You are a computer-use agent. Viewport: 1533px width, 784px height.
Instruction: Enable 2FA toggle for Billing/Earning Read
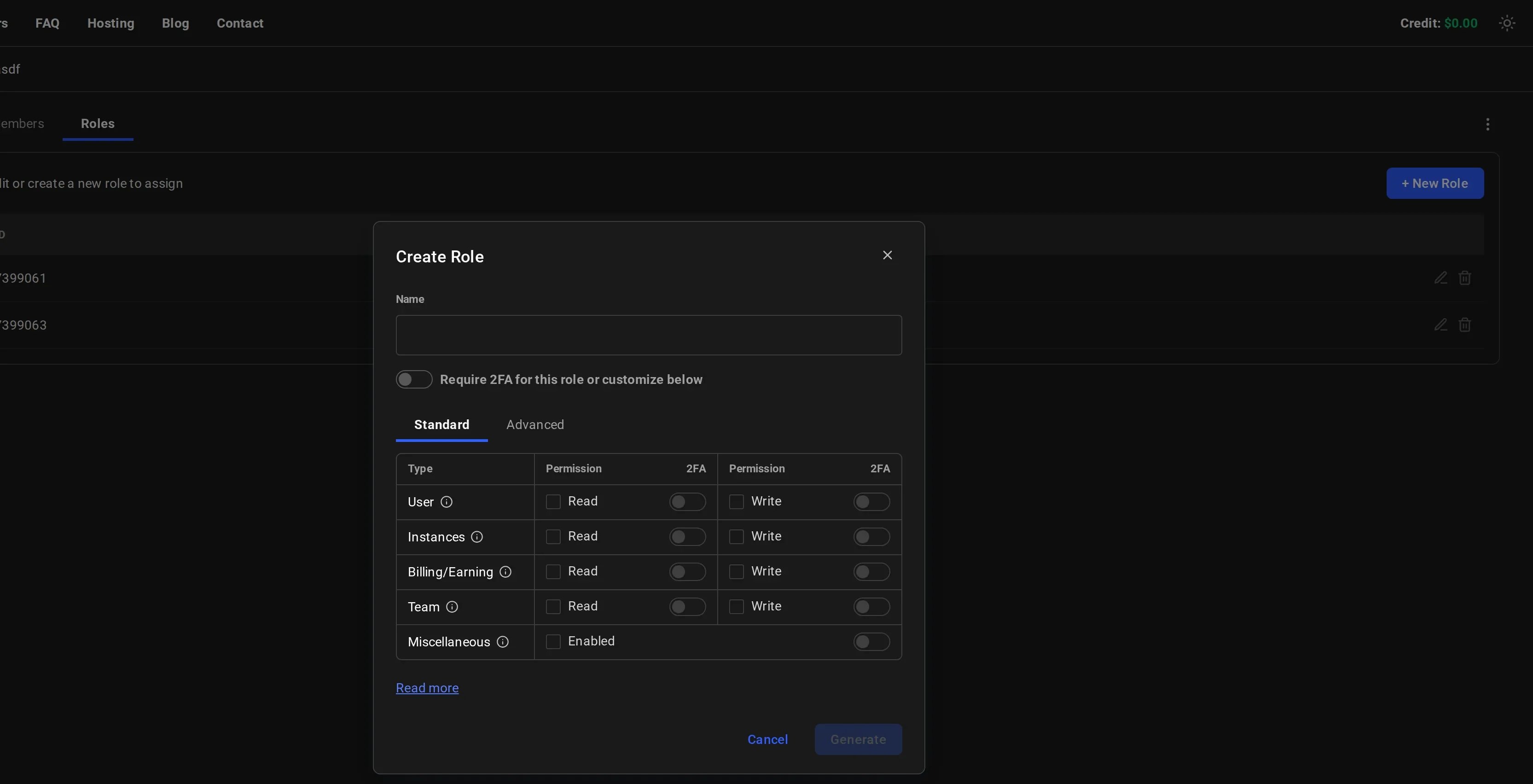687,571
